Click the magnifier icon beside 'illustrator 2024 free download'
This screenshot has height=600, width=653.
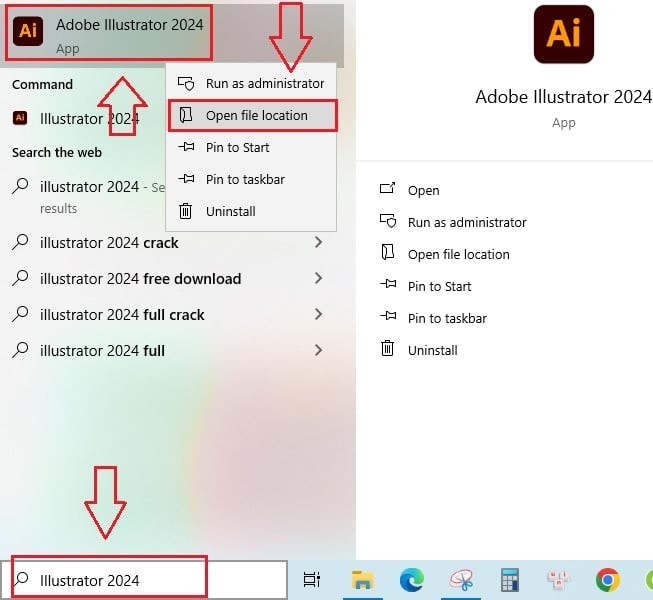pos(20,278)
